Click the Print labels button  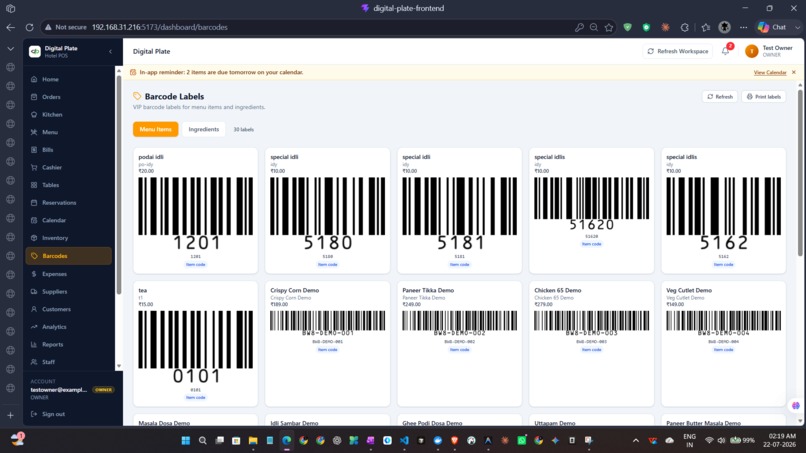pyautogui.click(x=763, y=97)
